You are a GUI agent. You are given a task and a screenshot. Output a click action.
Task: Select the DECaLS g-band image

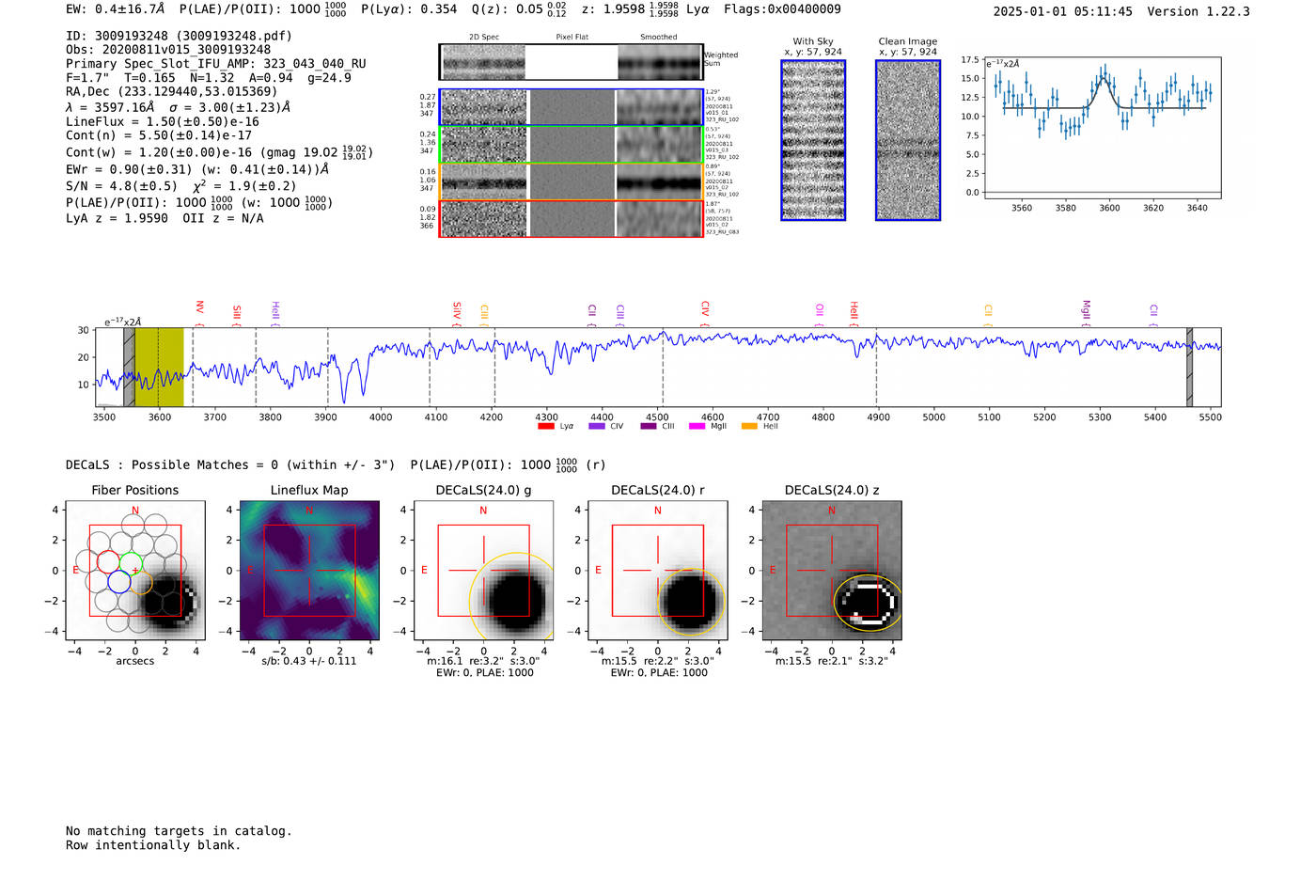pos(483,571)
